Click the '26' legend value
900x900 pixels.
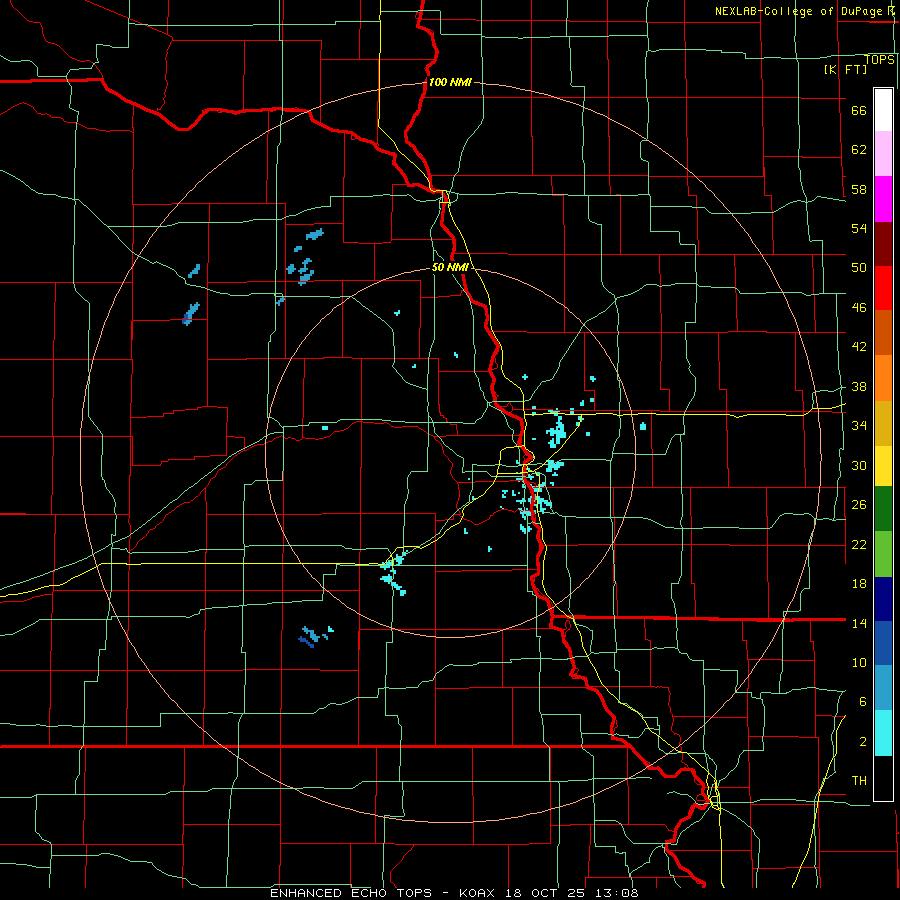coord(859,505)
